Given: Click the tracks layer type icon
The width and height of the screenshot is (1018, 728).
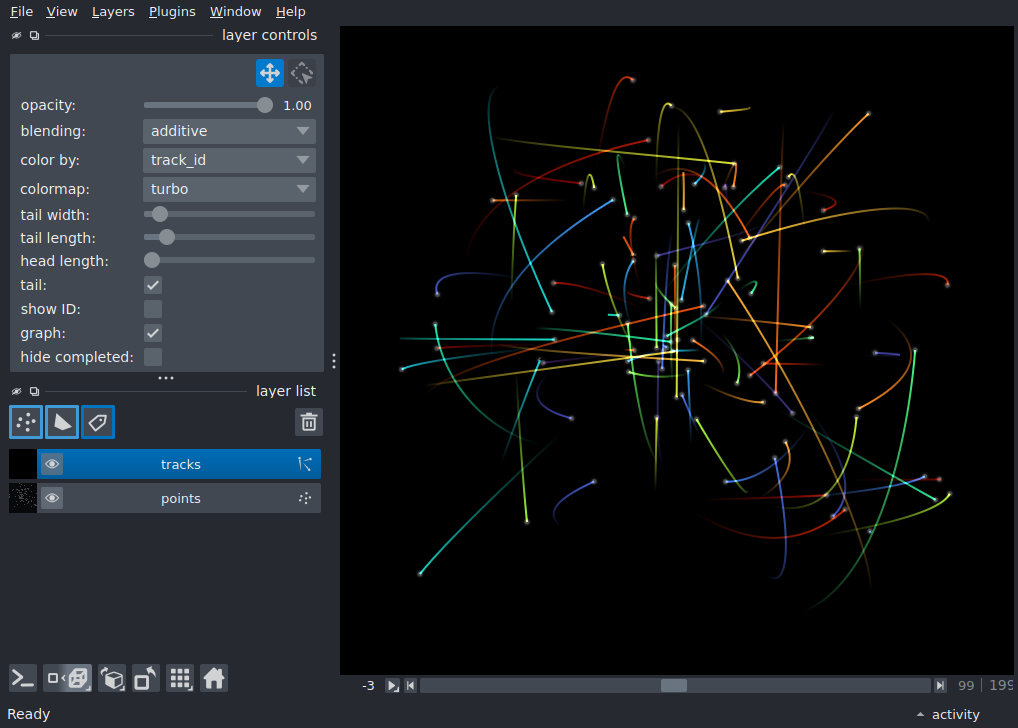Looking at the screenshot, I should coord(304,464).
